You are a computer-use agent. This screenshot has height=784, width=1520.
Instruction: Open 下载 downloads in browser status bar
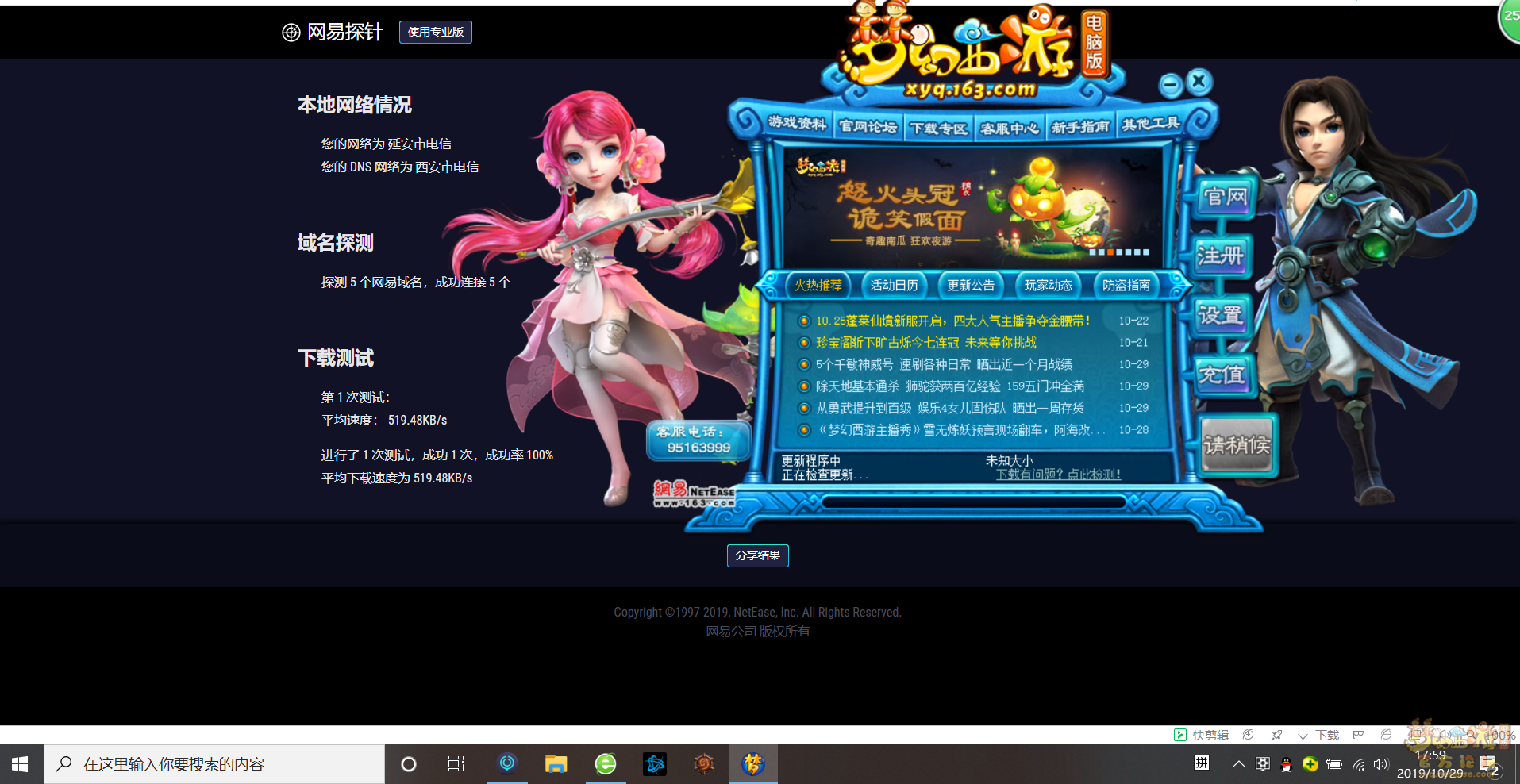1318,735
